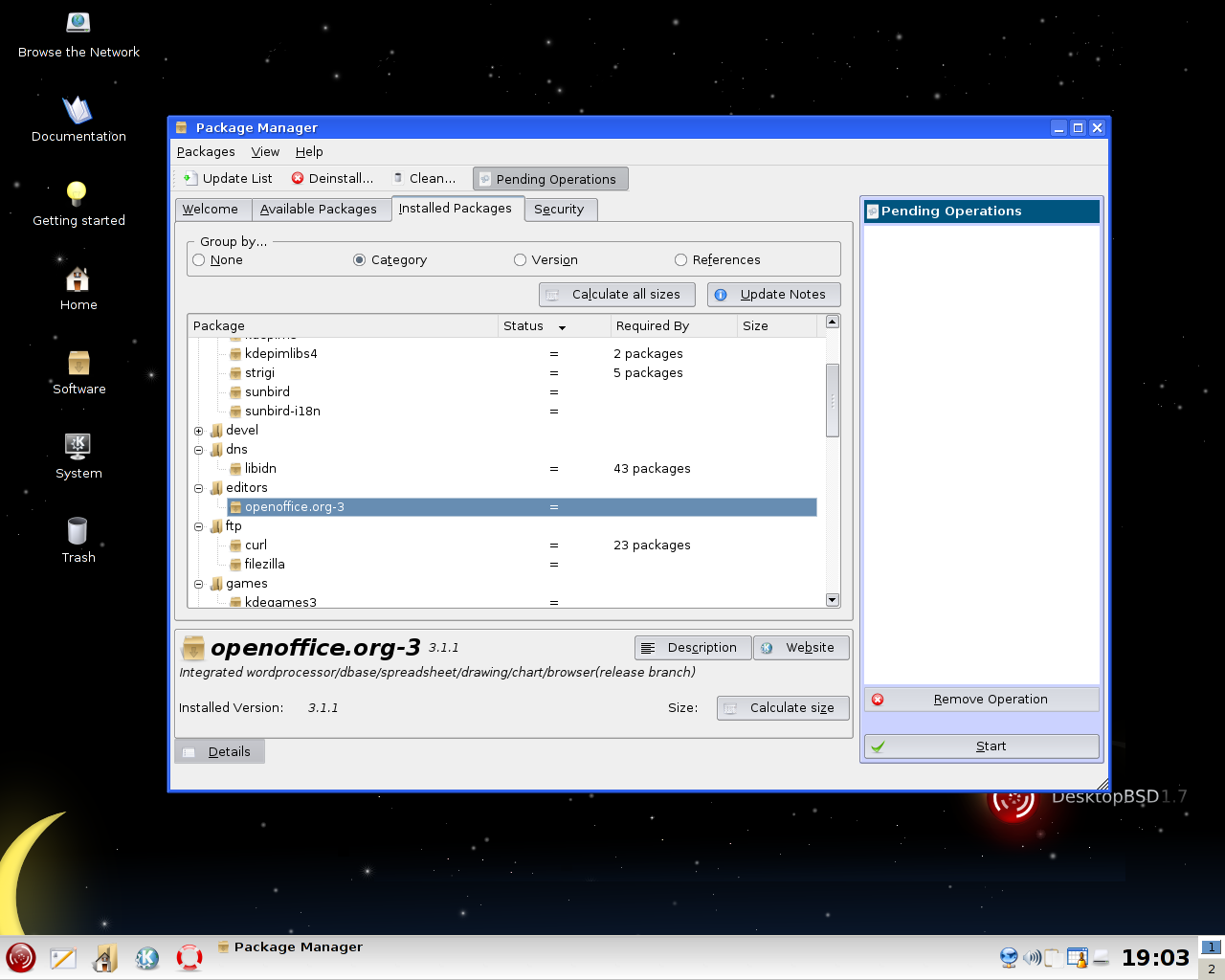Image resolution: width=1225 pixels, height=980 pixels.
Task: Collapse the dns category
Action: (199, 450)
